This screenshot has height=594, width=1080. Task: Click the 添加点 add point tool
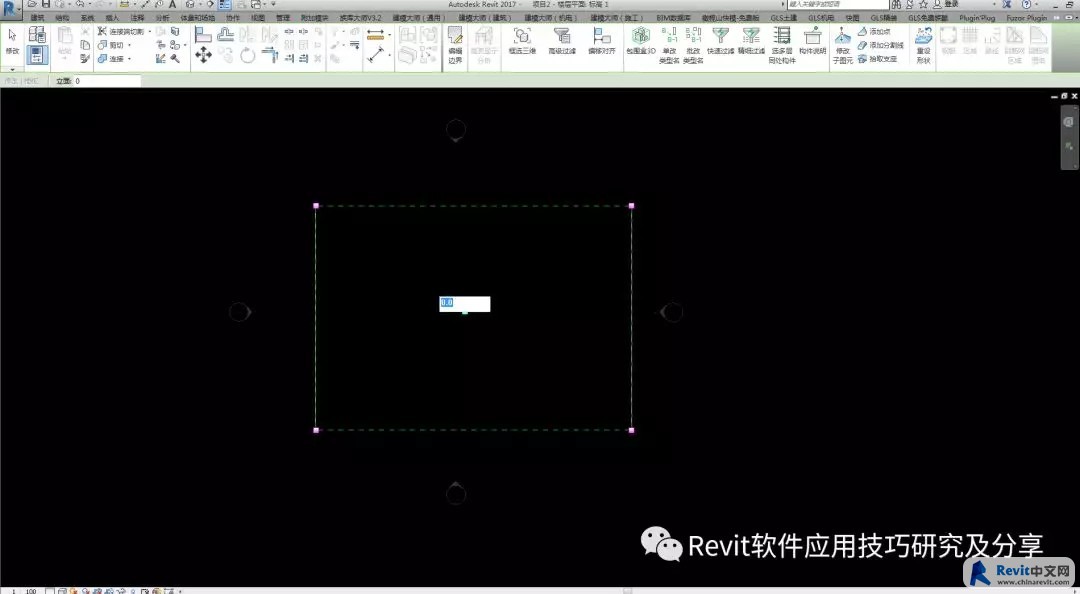[x=874, y=32]
